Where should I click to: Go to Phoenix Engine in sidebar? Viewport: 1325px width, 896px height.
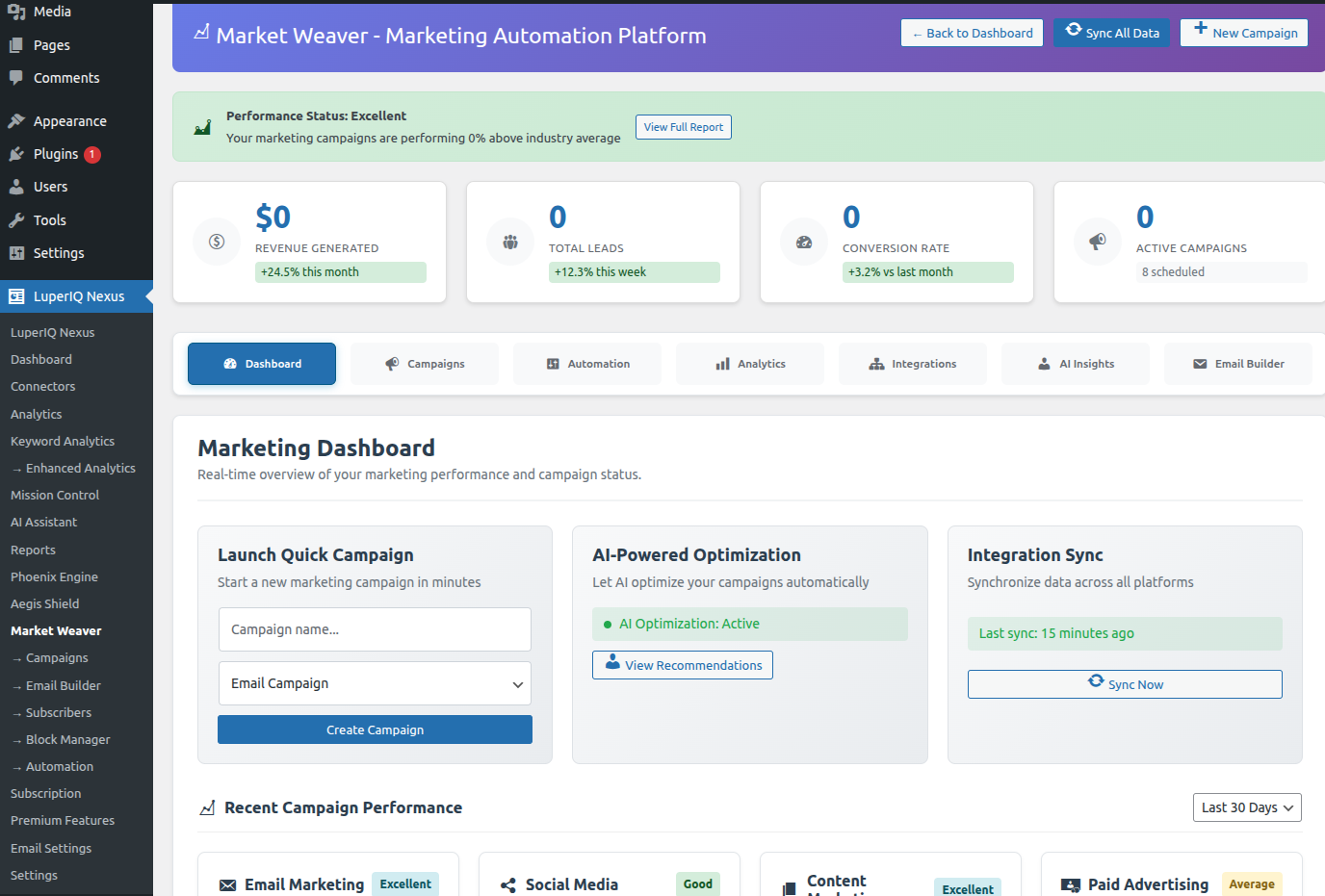(x=54, y=576)
